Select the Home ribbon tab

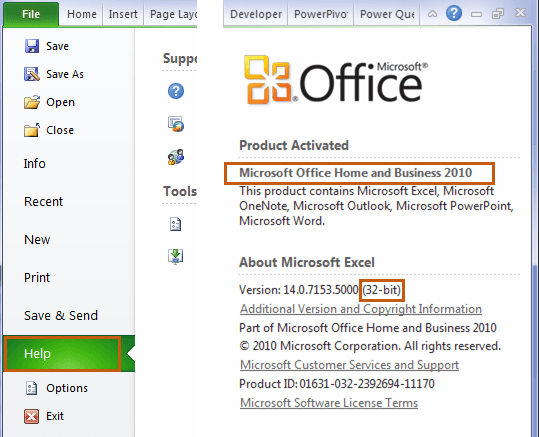[82, 14]
